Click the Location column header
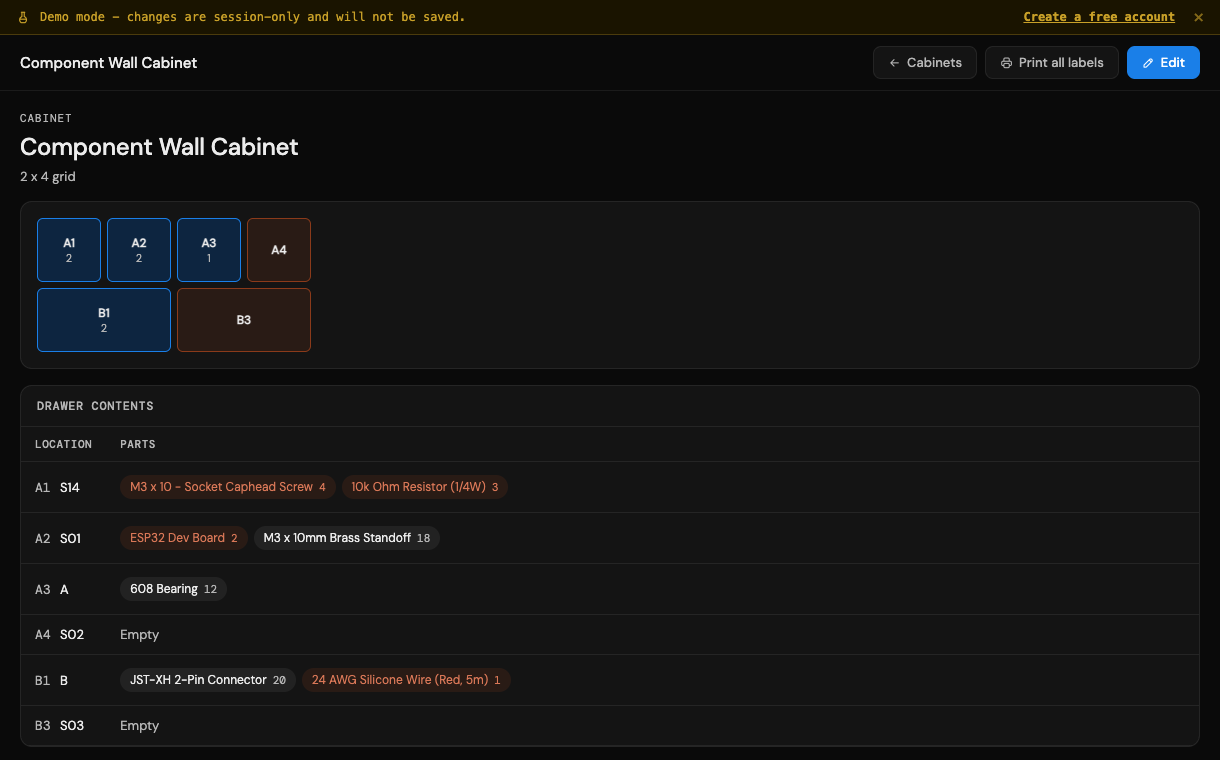This screenshot has width=1220, height=760. point(63,444)
